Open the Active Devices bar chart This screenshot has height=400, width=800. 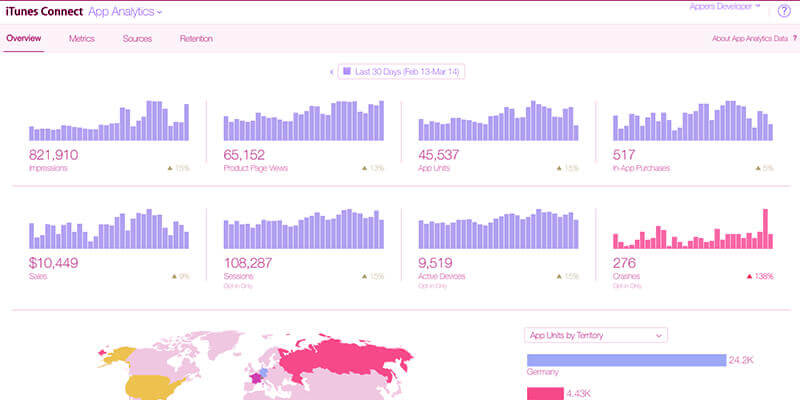tap(498, 229)
